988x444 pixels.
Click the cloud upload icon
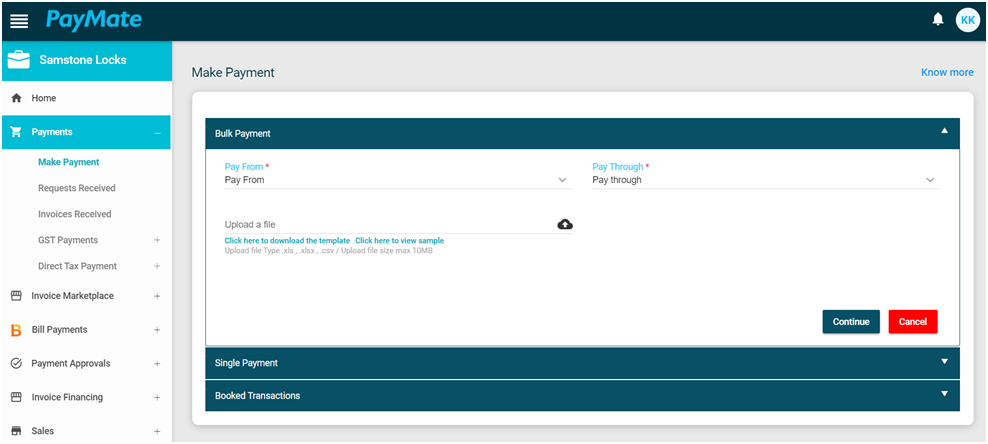[x=565, y=224]
